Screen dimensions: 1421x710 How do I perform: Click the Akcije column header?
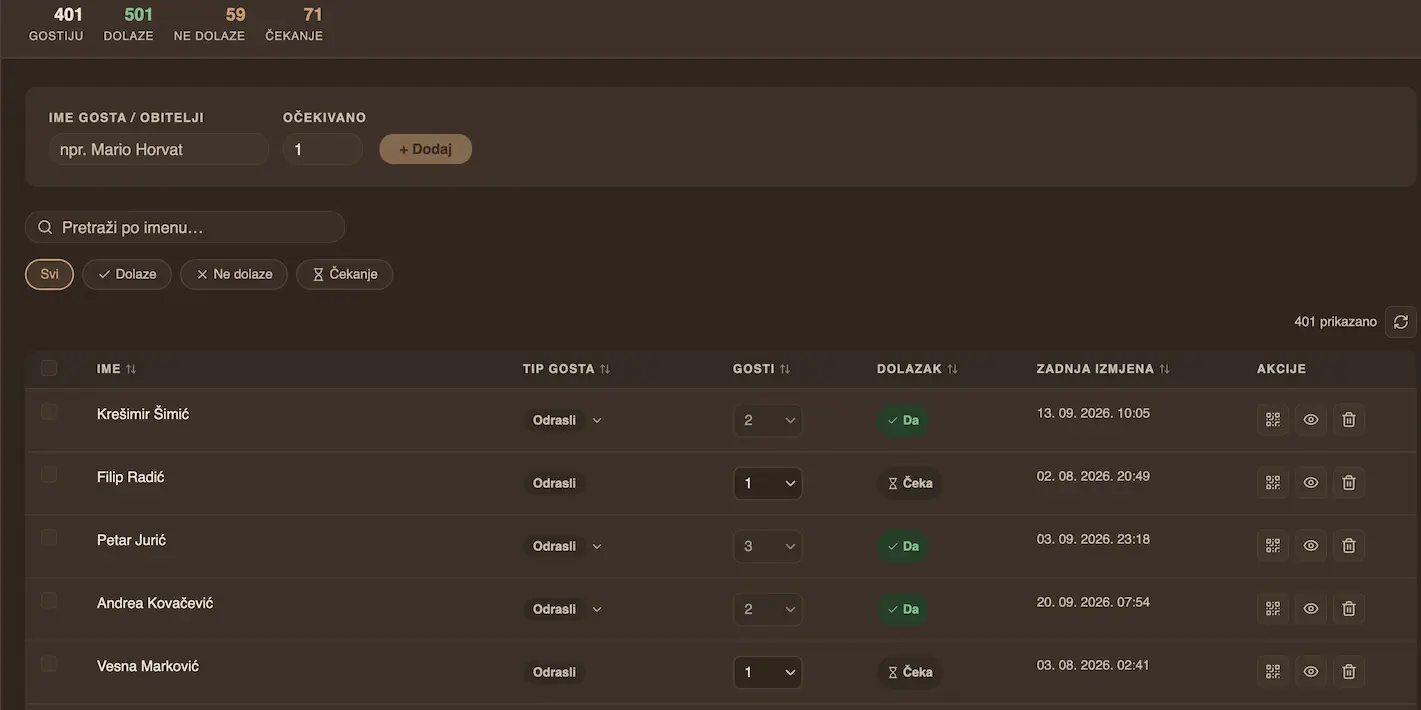[1281, 369]
